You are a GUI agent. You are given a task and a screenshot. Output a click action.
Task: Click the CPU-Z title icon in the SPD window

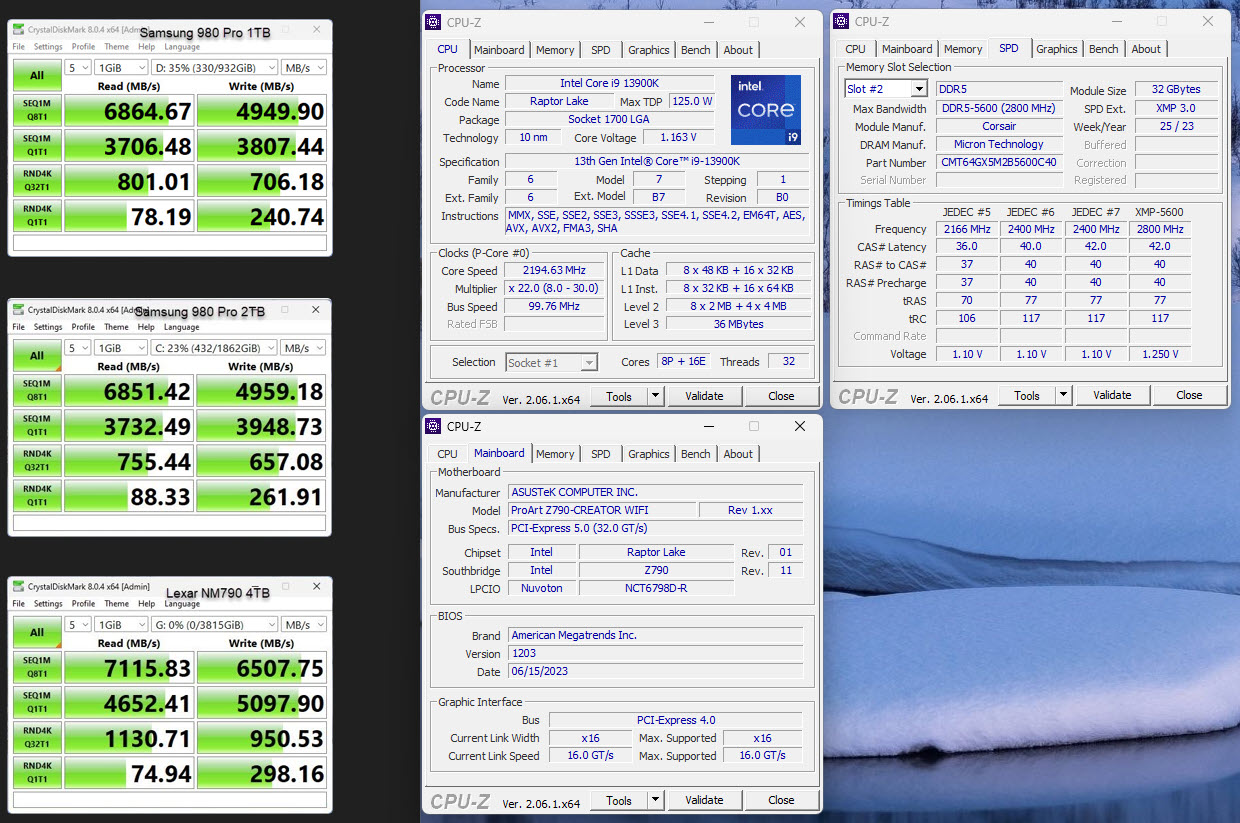[841, 21]
